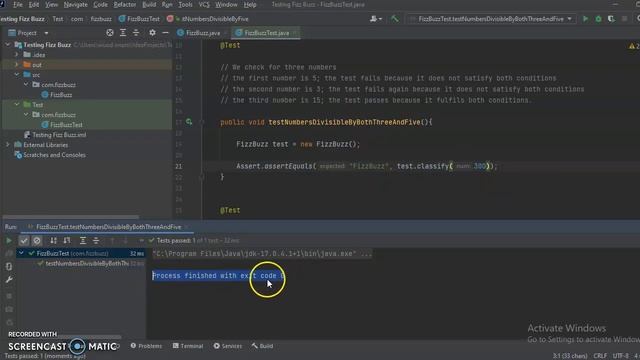Open Services tool window
The width and height of the screenshot is (640, 360).
228,346
